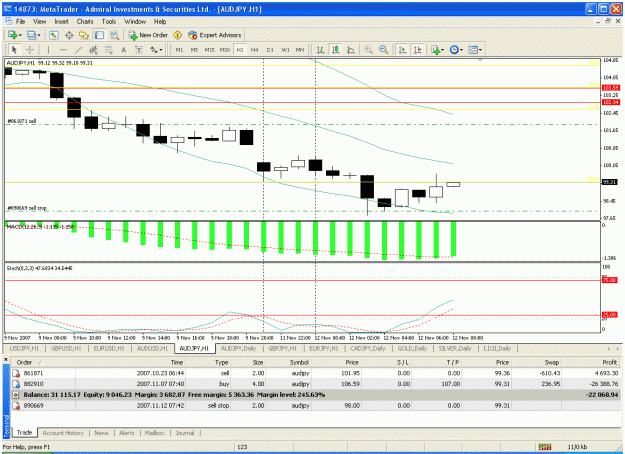625x454 pixels.
Task: Toggle the Terminal window icon
Action: point(99,35)
